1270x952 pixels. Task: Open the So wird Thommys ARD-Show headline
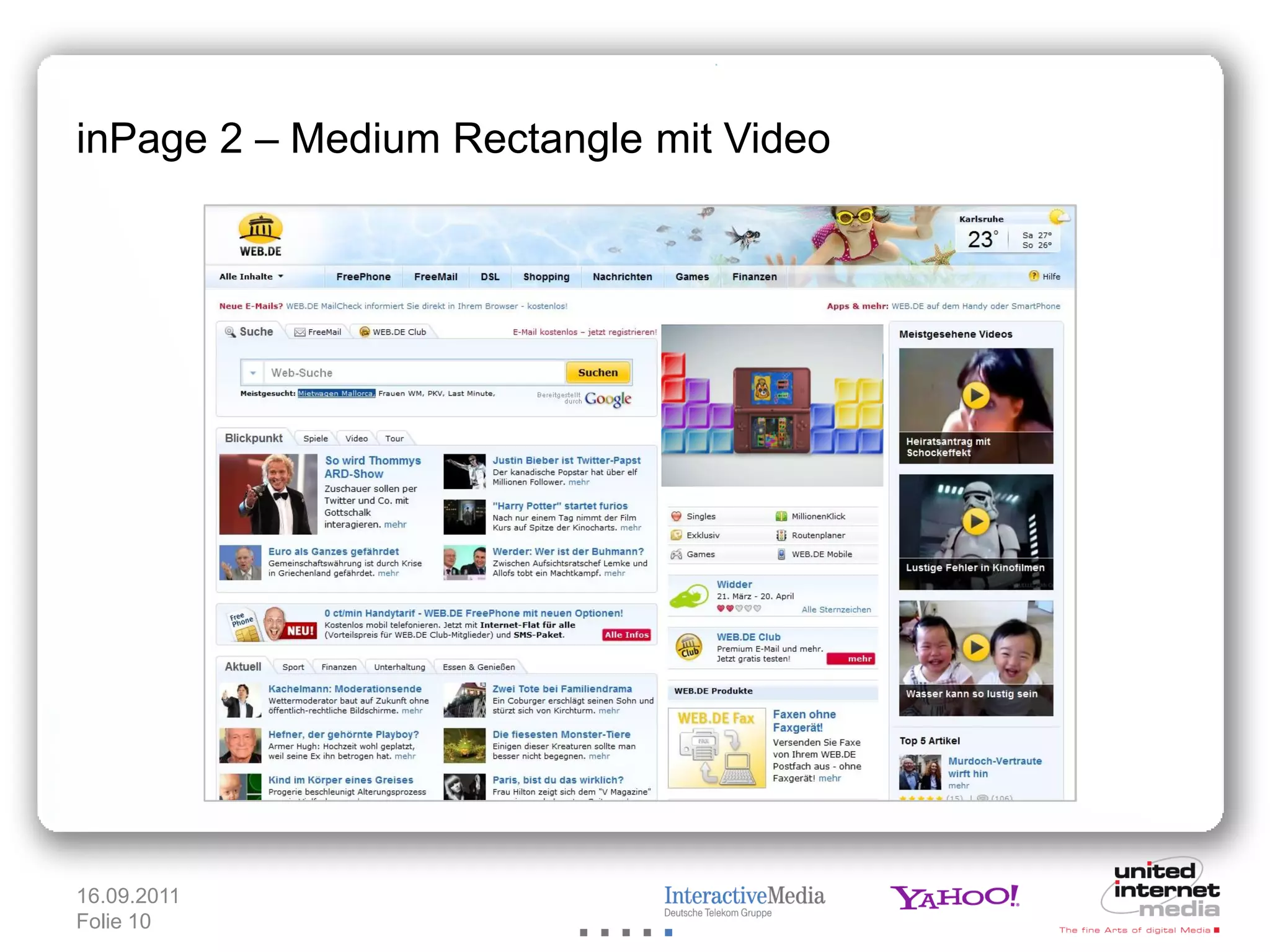(x=372, y=467)
